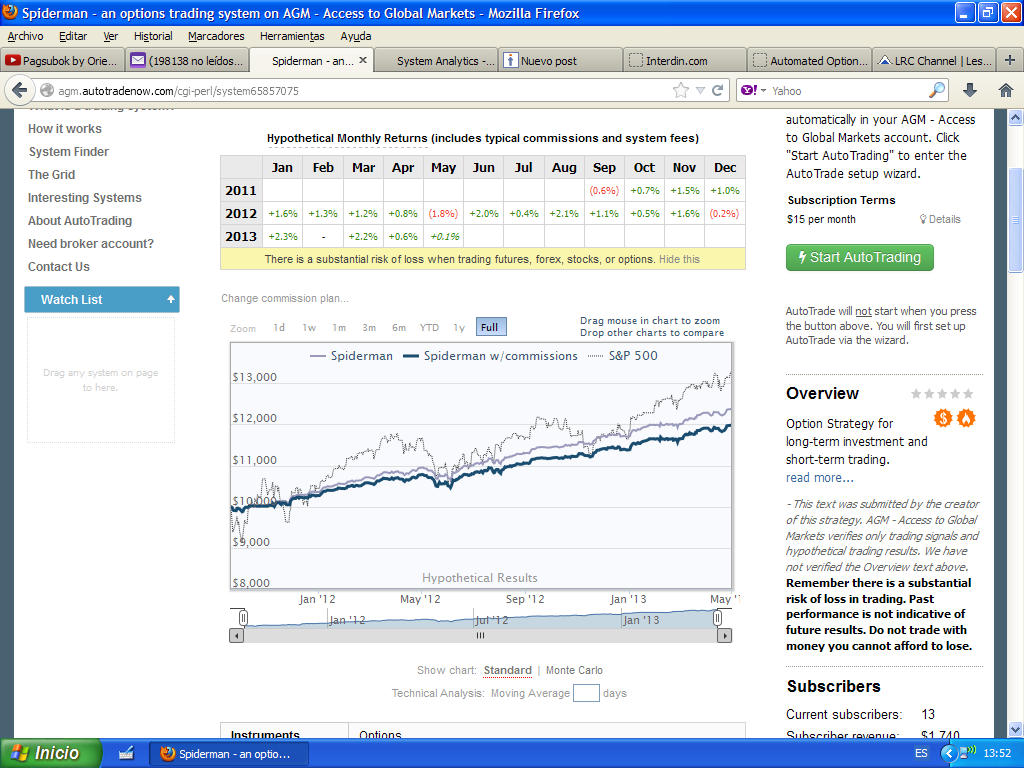
Task: Click the chart navigator left scroll arrow
Action: click(236, 635)
